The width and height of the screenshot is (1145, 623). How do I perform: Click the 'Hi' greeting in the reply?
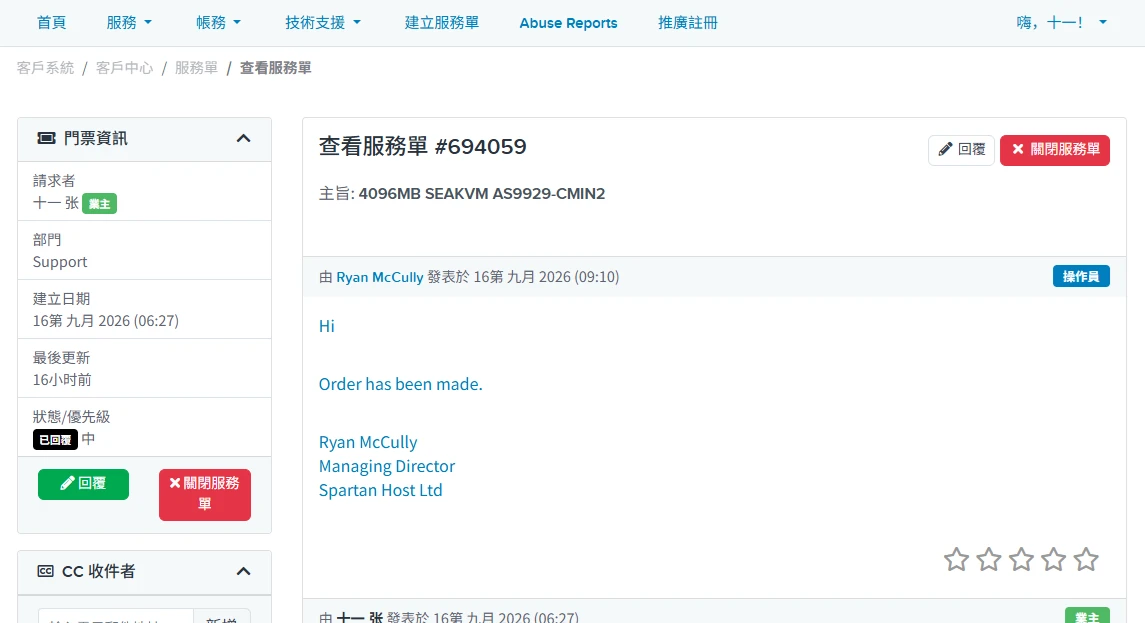tap(326, 326)
